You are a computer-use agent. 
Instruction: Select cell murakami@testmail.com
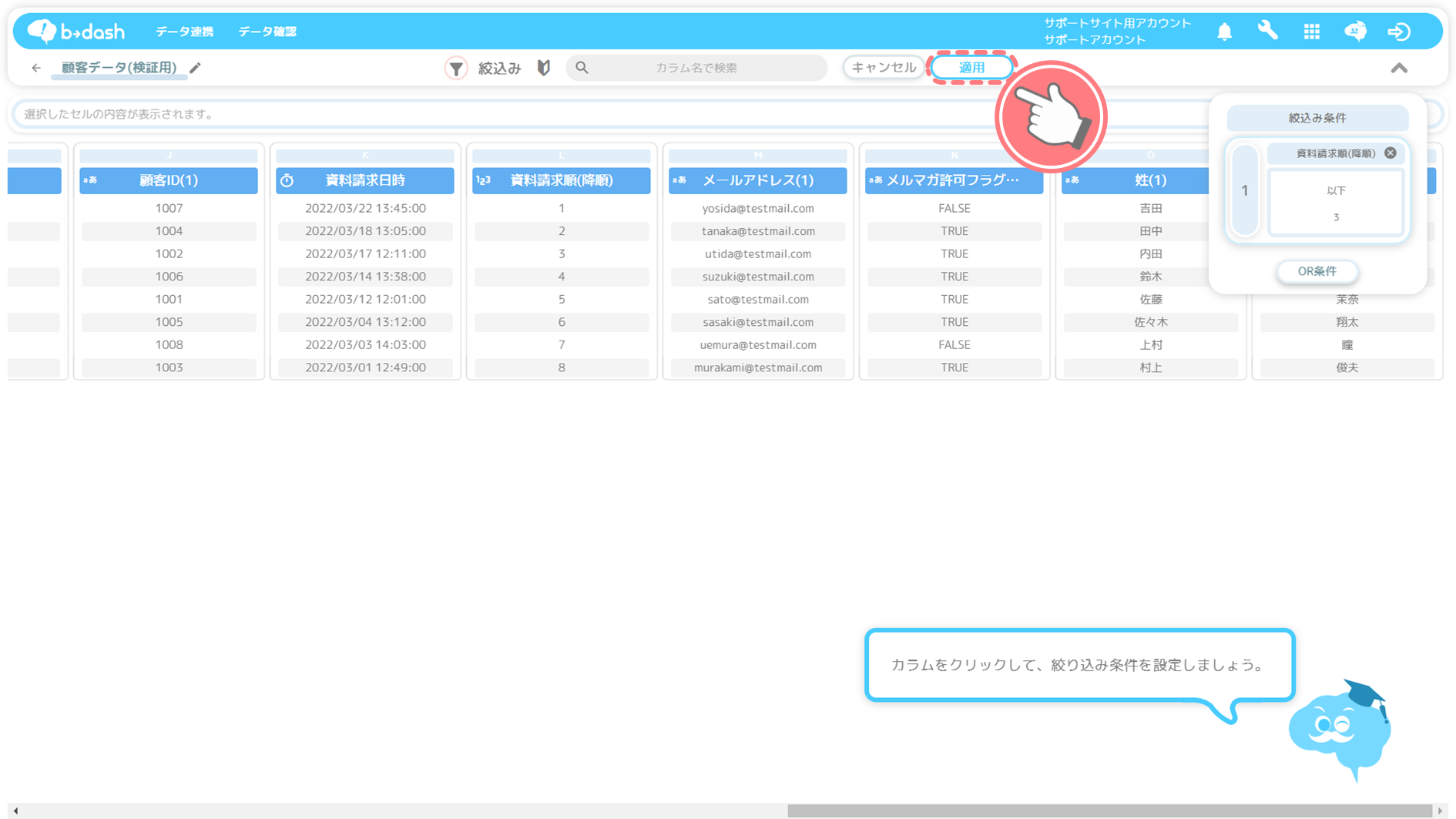(758, 368)
